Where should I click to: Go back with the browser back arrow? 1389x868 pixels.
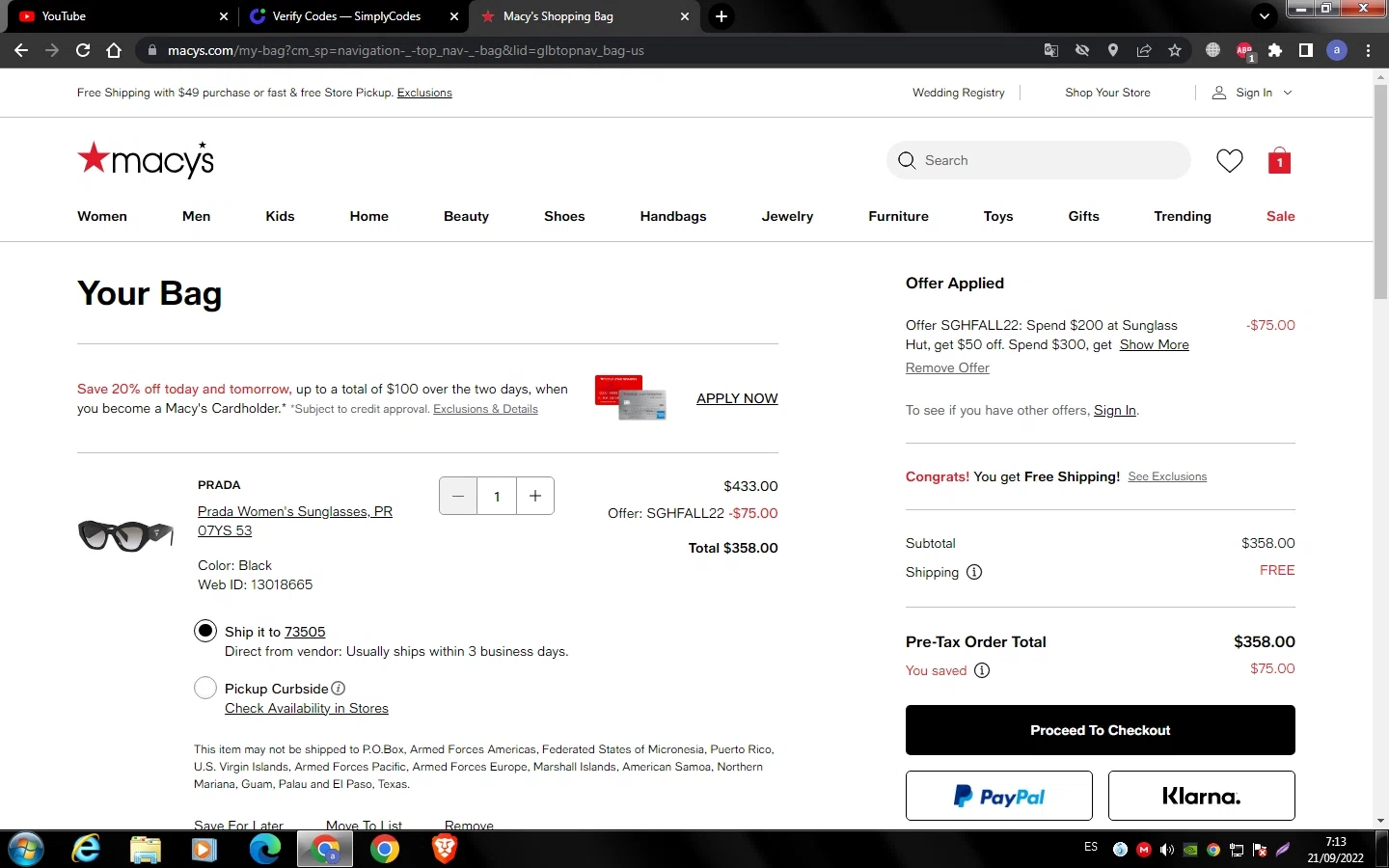click(x=21, y=50)
